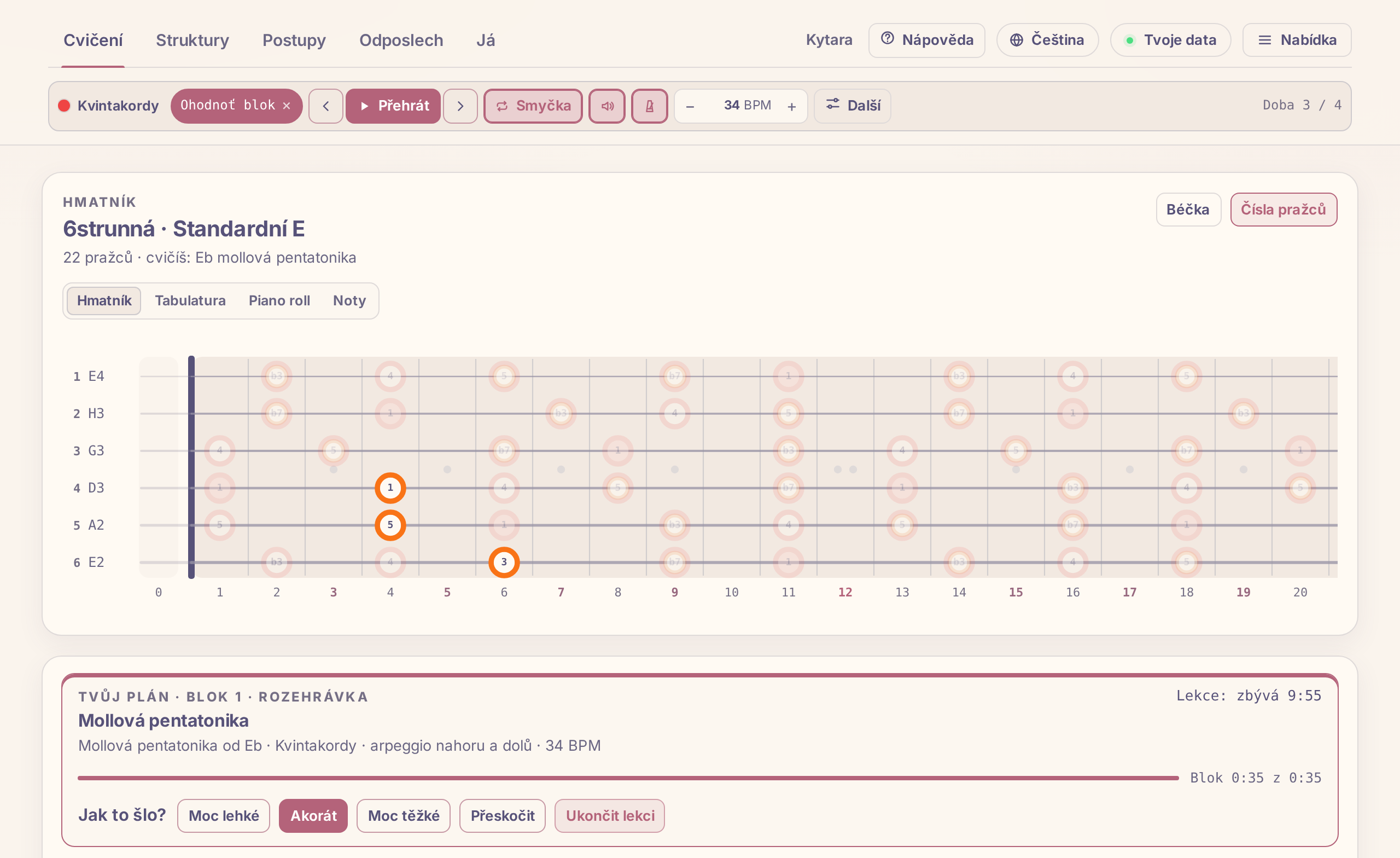Image resolution: width=1400 pixels, height=858 pixels.
Task: Rate block as Moc těžké
Action: [x=404, y=816]
